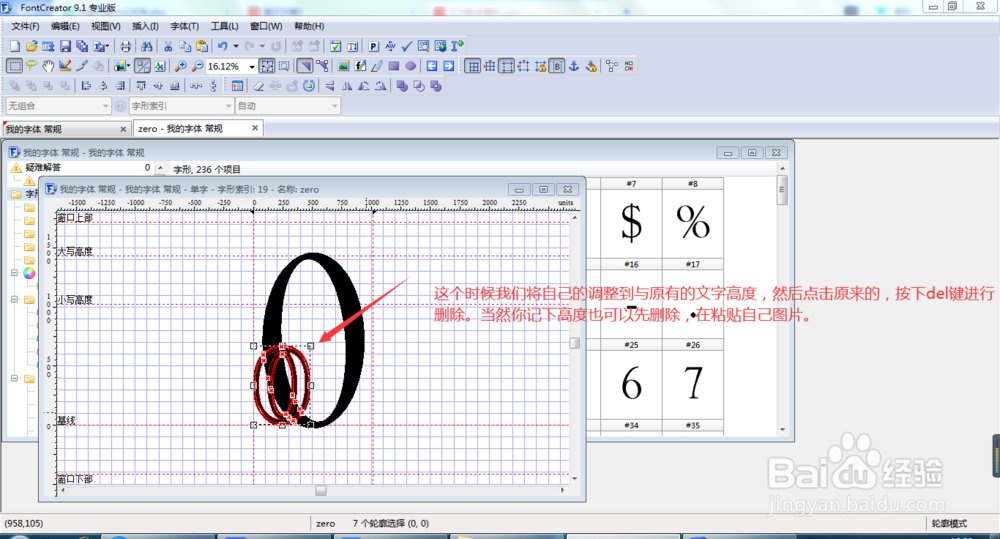1000x539 pixels.
Task: Open the import image dropdown arrow
Action: 128,66
